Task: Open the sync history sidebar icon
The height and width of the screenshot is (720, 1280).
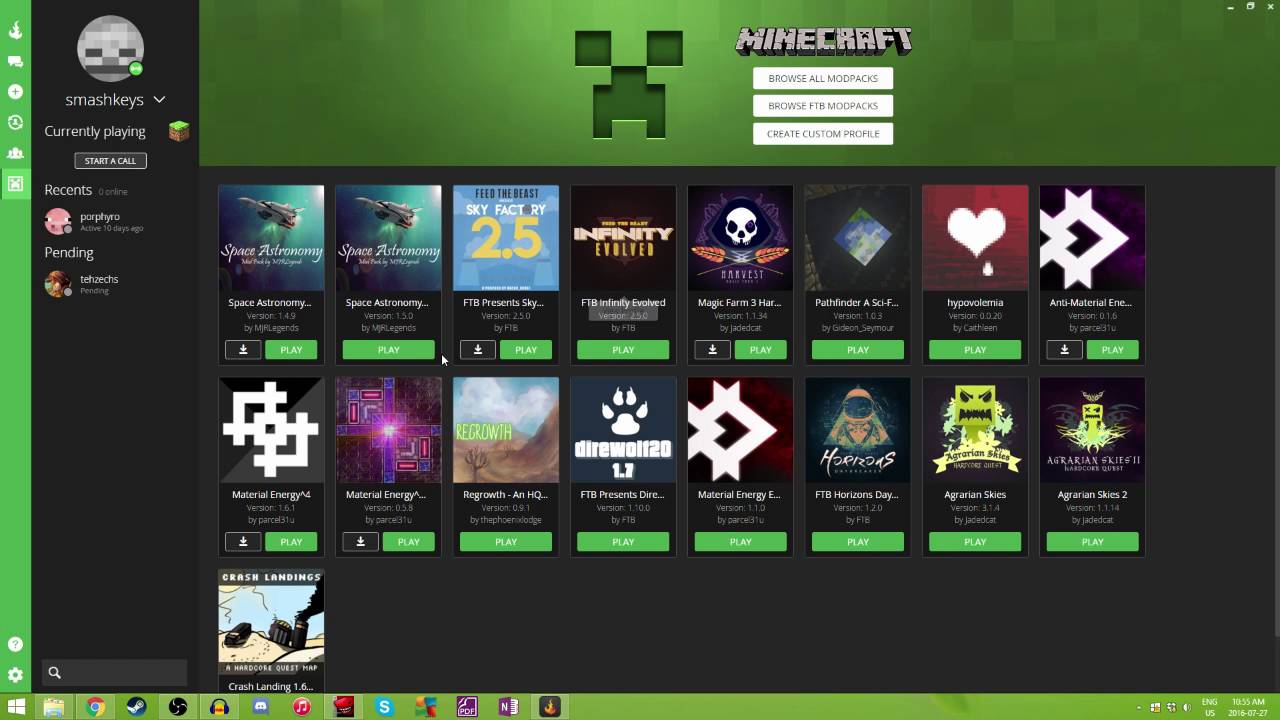Action: [15, 123]
